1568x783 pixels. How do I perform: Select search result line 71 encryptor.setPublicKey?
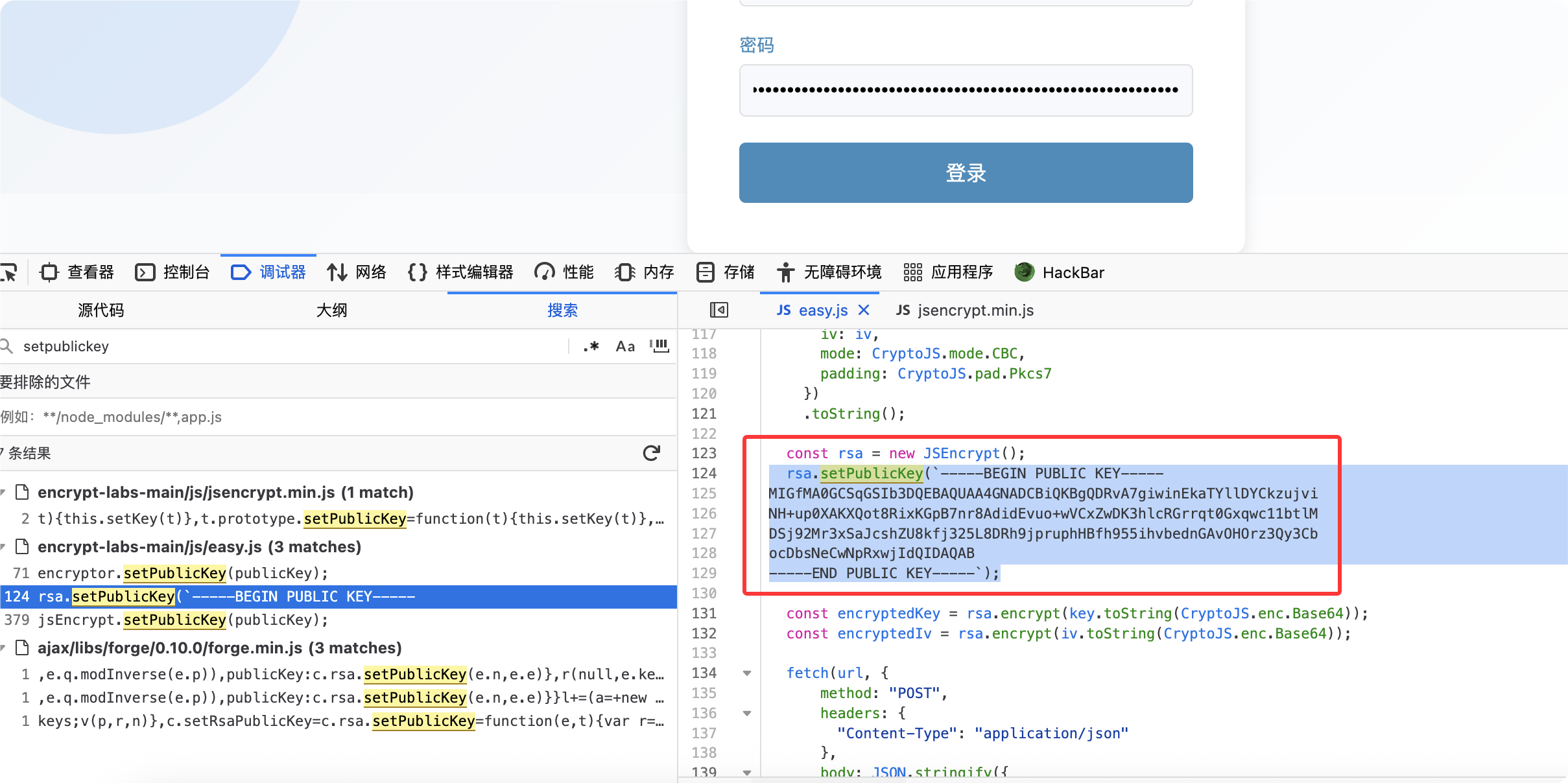tap(182, 573)
